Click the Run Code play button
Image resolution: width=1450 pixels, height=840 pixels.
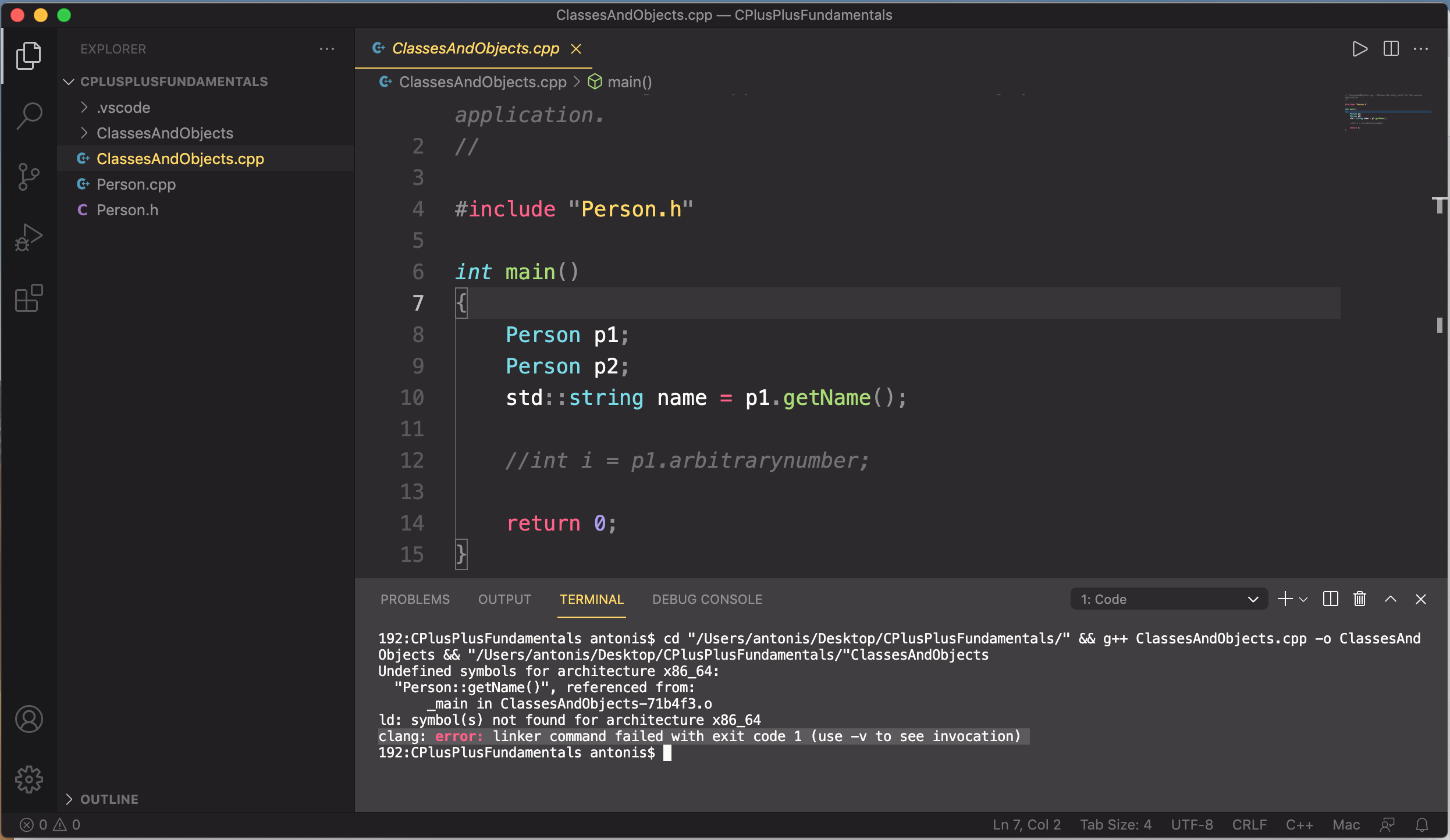click(1359, 49)
